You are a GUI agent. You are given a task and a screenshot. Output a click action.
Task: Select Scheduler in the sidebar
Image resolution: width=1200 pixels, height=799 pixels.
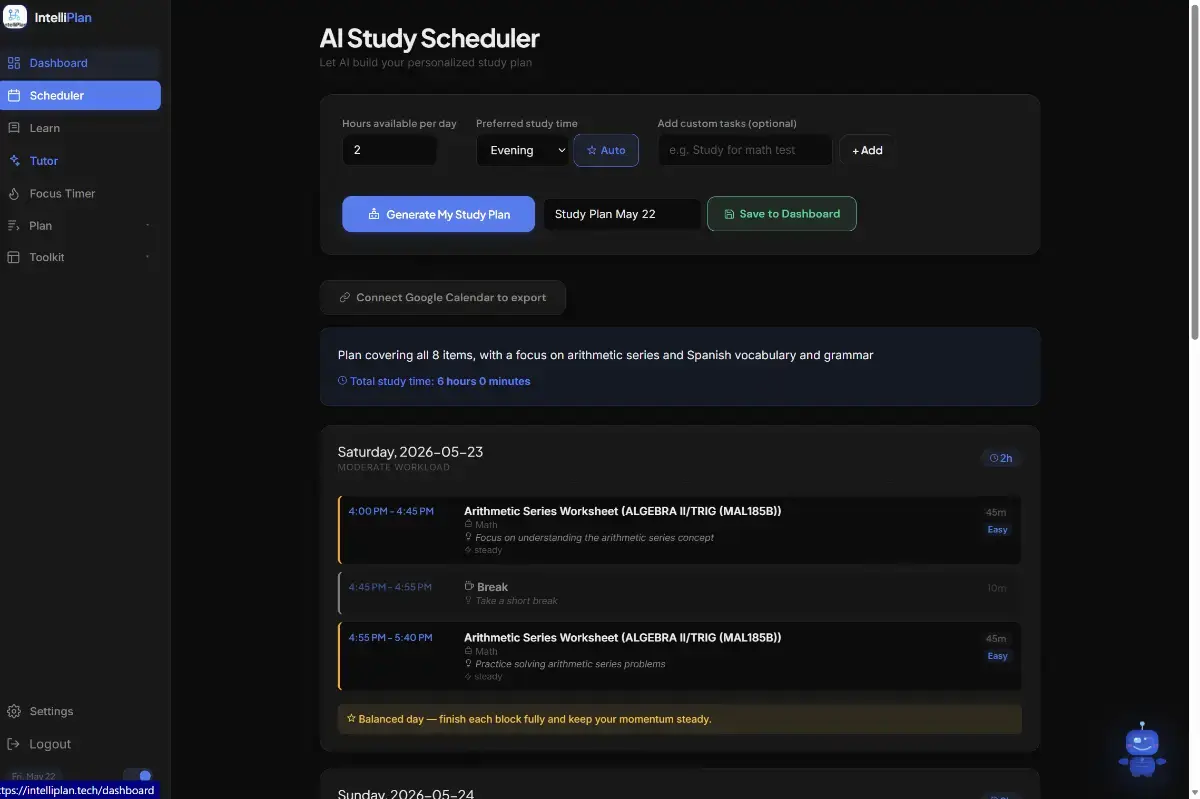click(80, 96)
